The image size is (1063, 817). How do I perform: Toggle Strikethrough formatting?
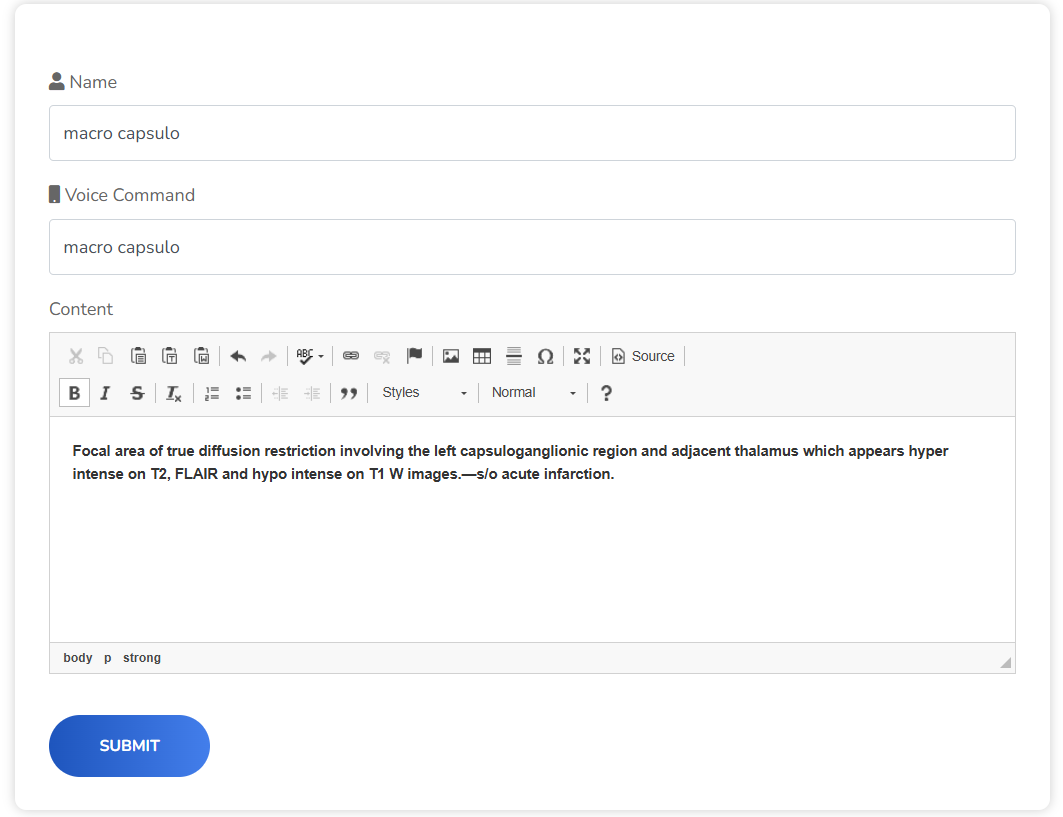click(x=137, y=393)
